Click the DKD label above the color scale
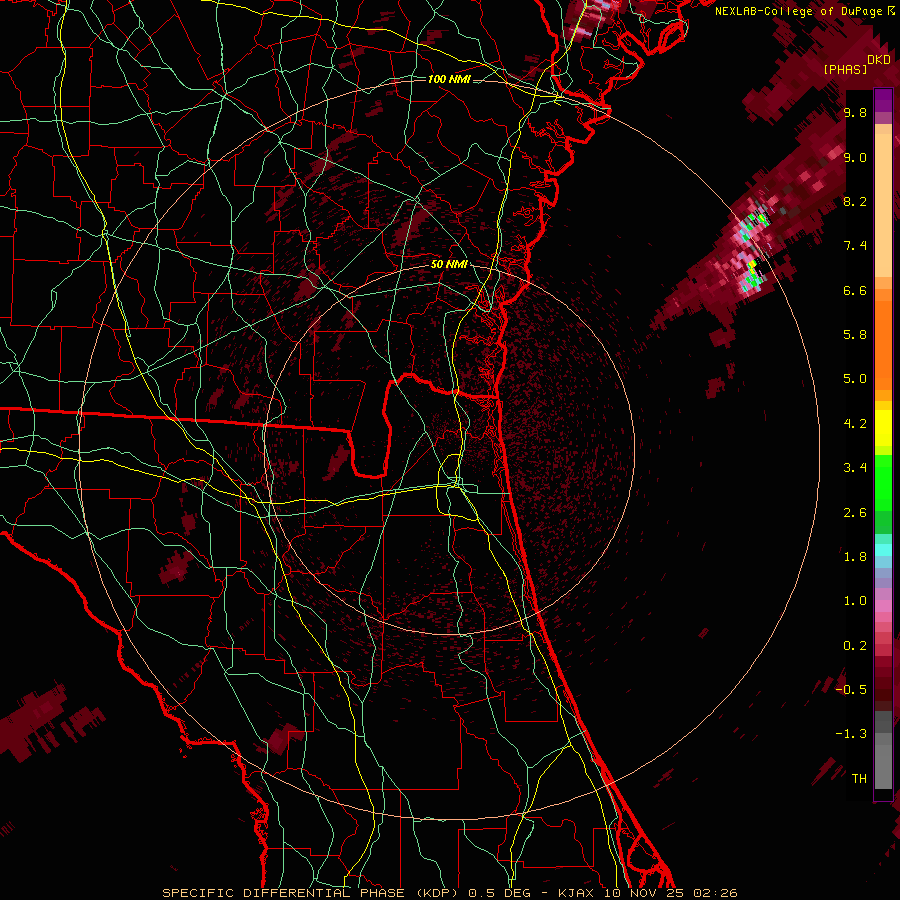This screenshot has height=900, width=900. 879,60
